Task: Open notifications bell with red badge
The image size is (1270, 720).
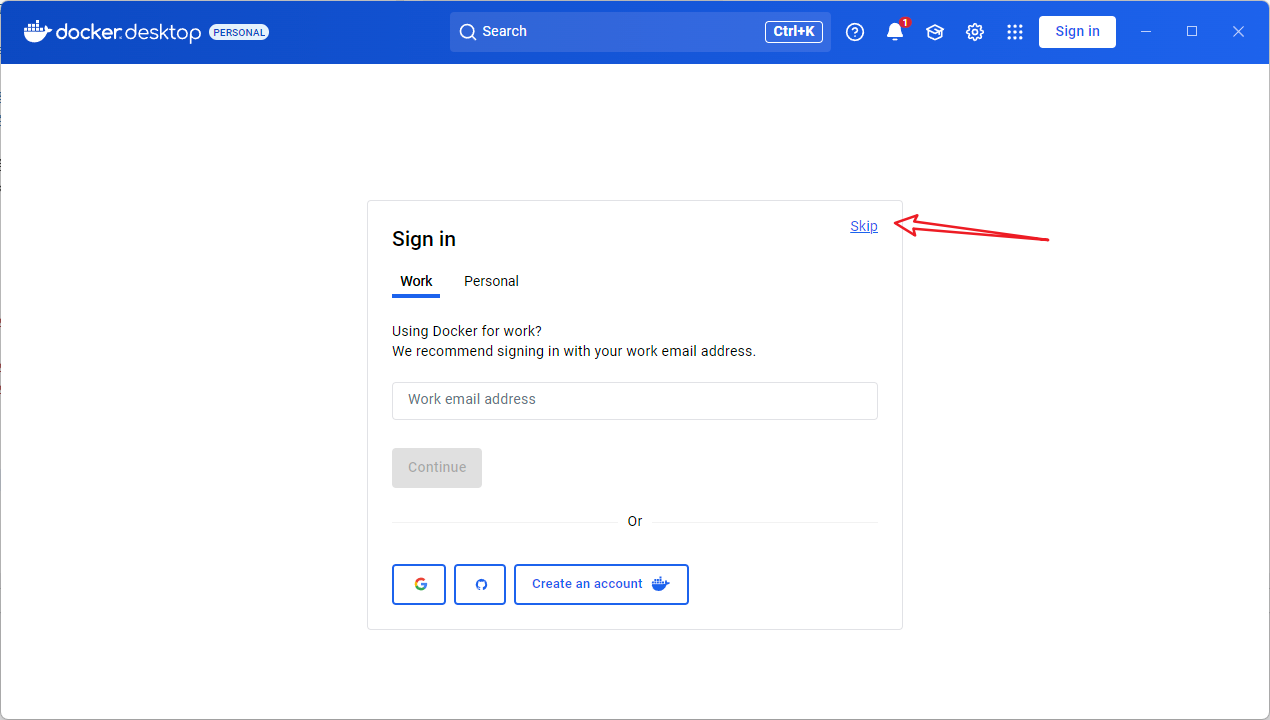Action: point(895,32)
